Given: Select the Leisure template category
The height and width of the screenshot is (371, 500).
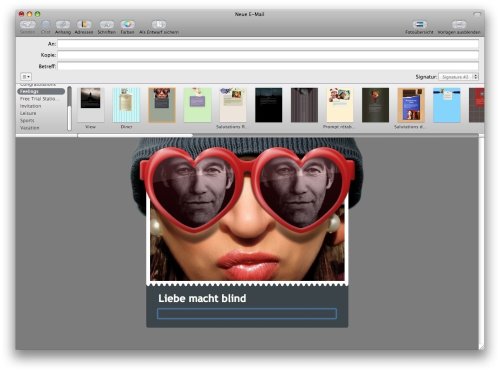Looking at the screenshot, I should pyautogui.click(x=28, y=113).
